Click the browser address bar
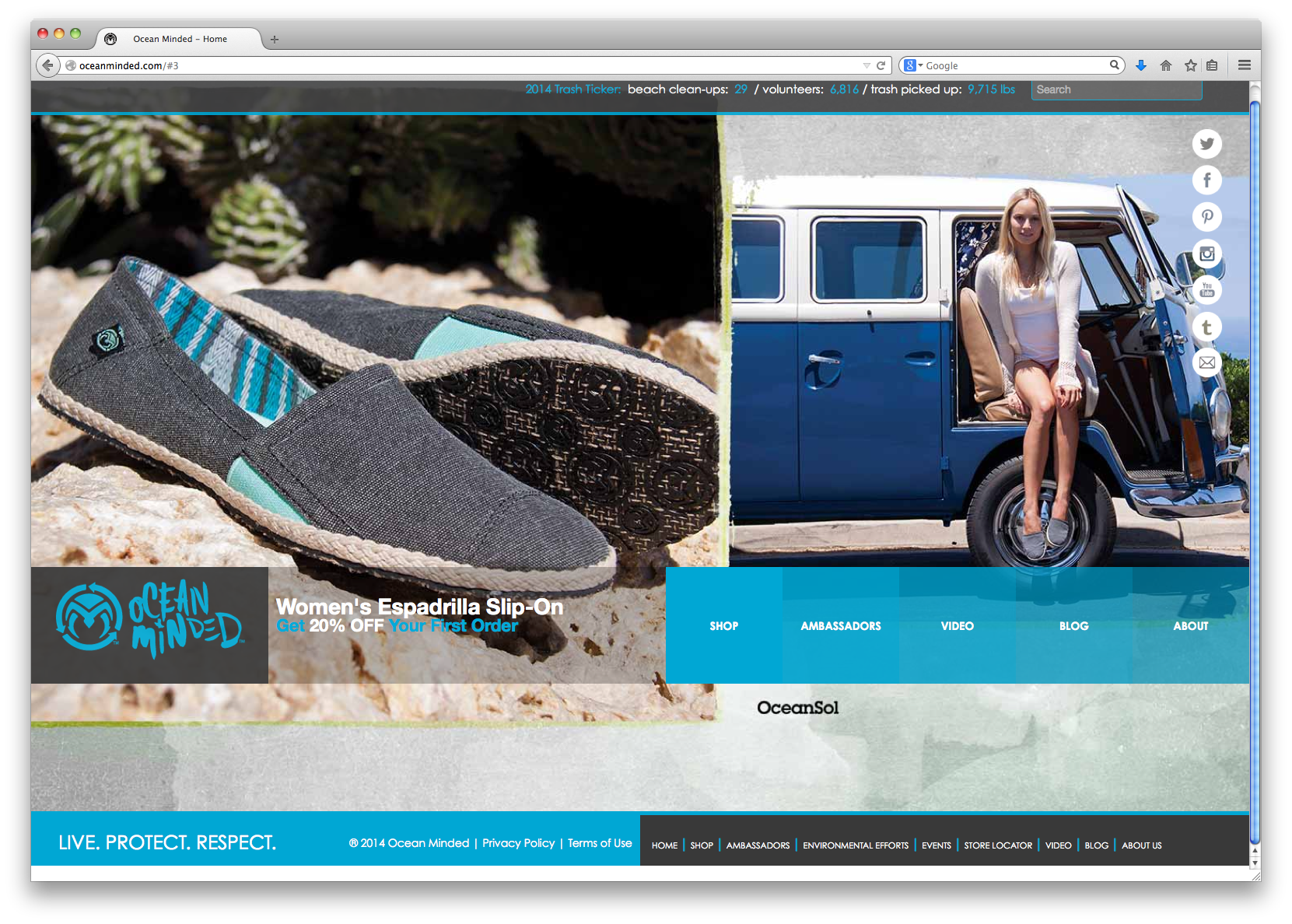 click(x=467, y=65)
